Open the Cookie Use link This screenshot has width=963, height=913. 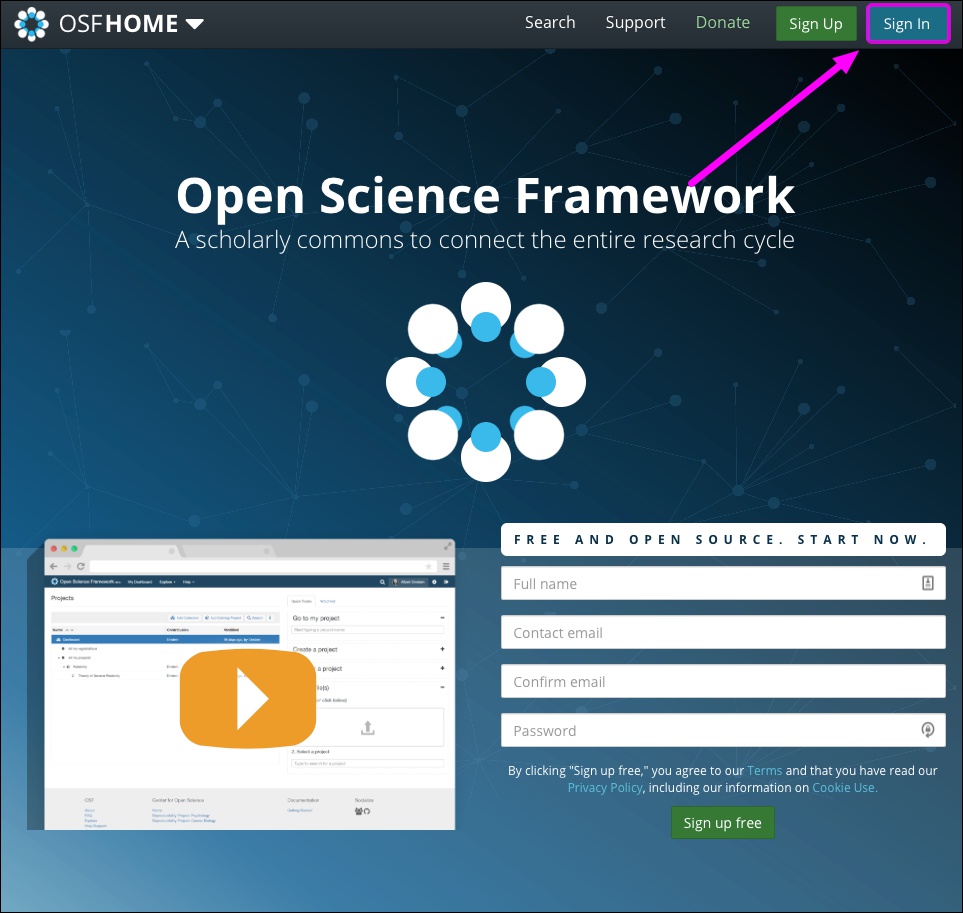844,788
